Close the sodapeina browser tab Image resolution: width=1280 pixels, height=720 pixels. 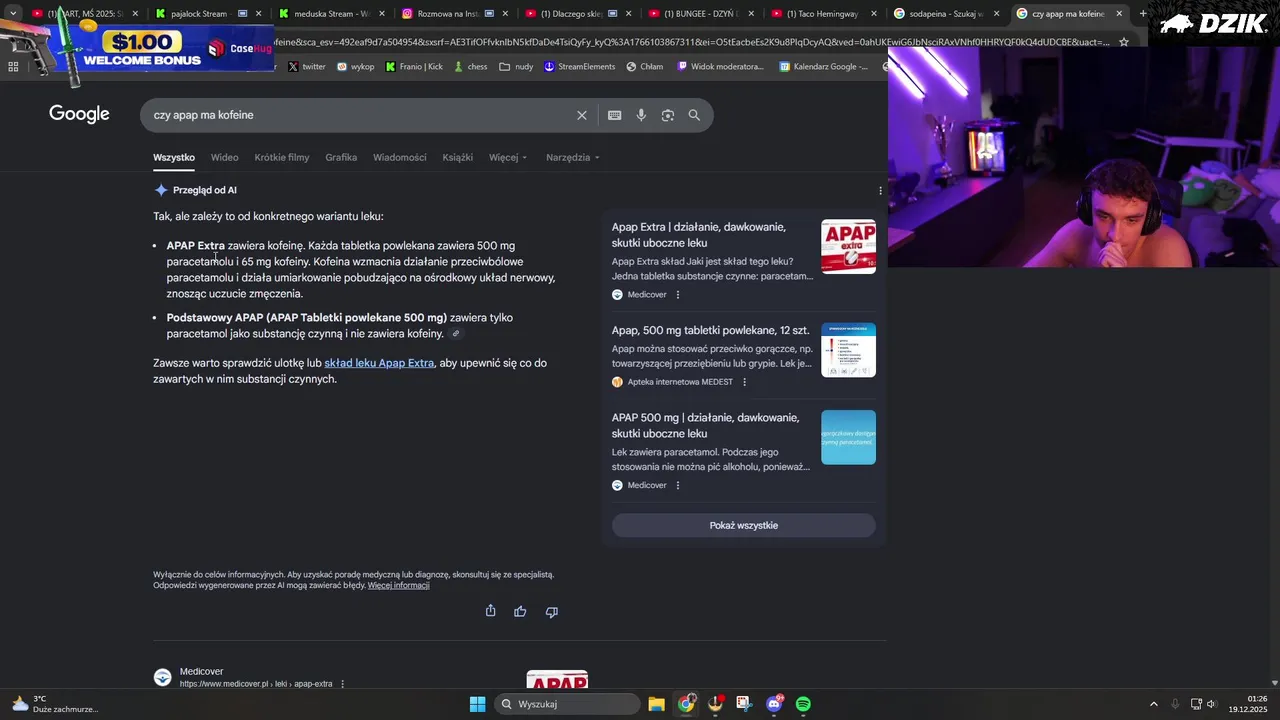point(996,14)
